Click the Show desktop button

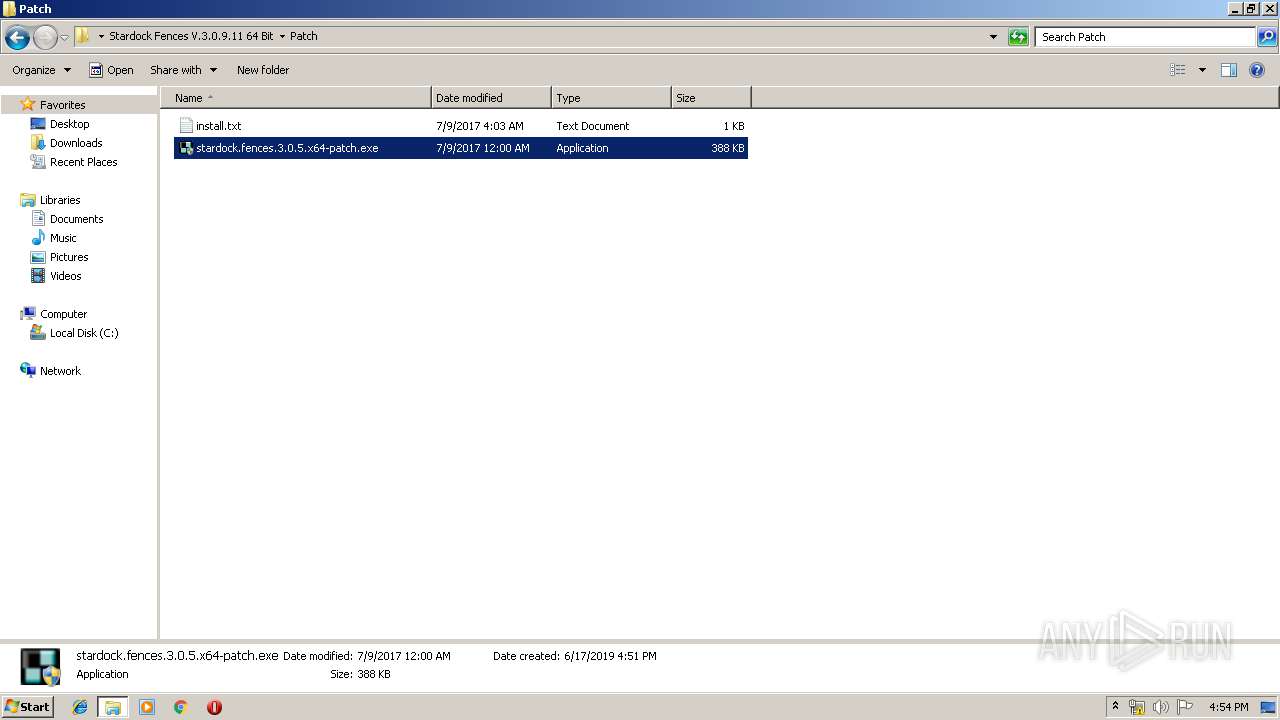coord(1268,707)
